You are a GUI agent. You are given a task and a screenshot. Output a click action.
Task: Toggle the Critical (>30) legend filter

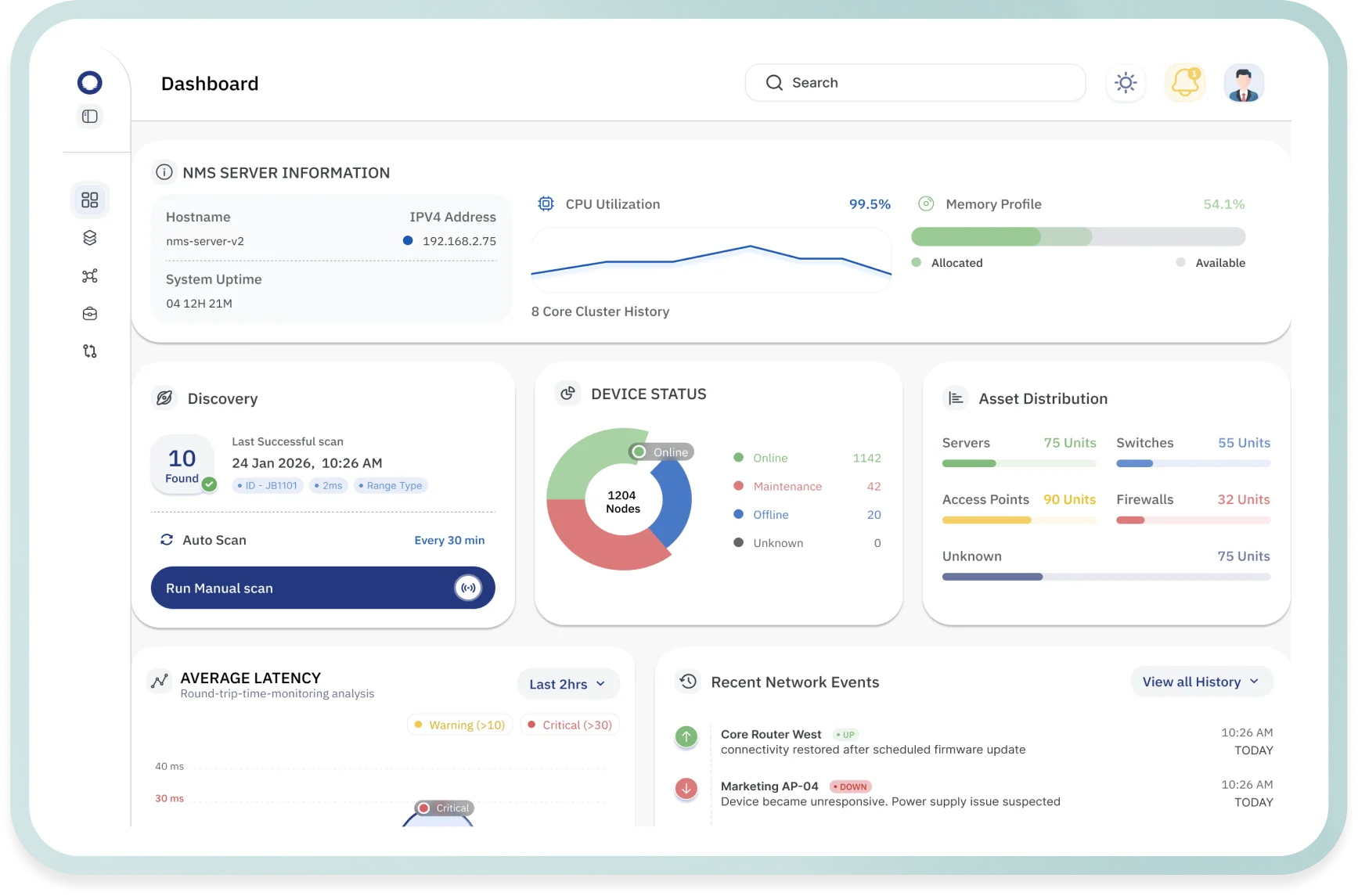click(571, 725)
